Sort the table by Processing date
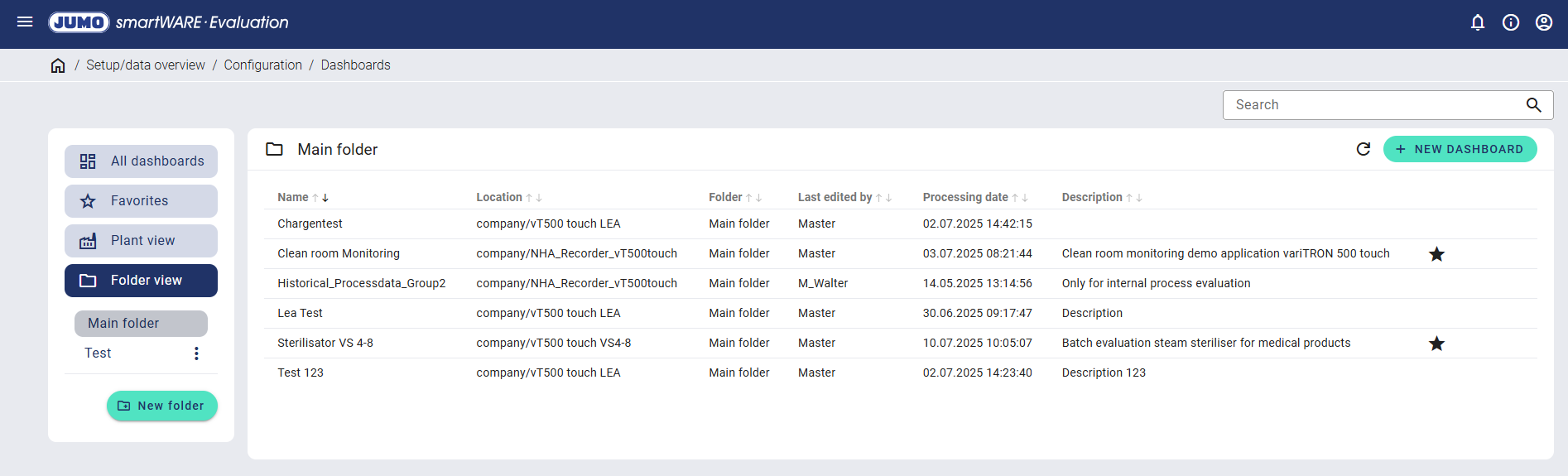Viewport: 1568px width, 476px height. point(965,197)
